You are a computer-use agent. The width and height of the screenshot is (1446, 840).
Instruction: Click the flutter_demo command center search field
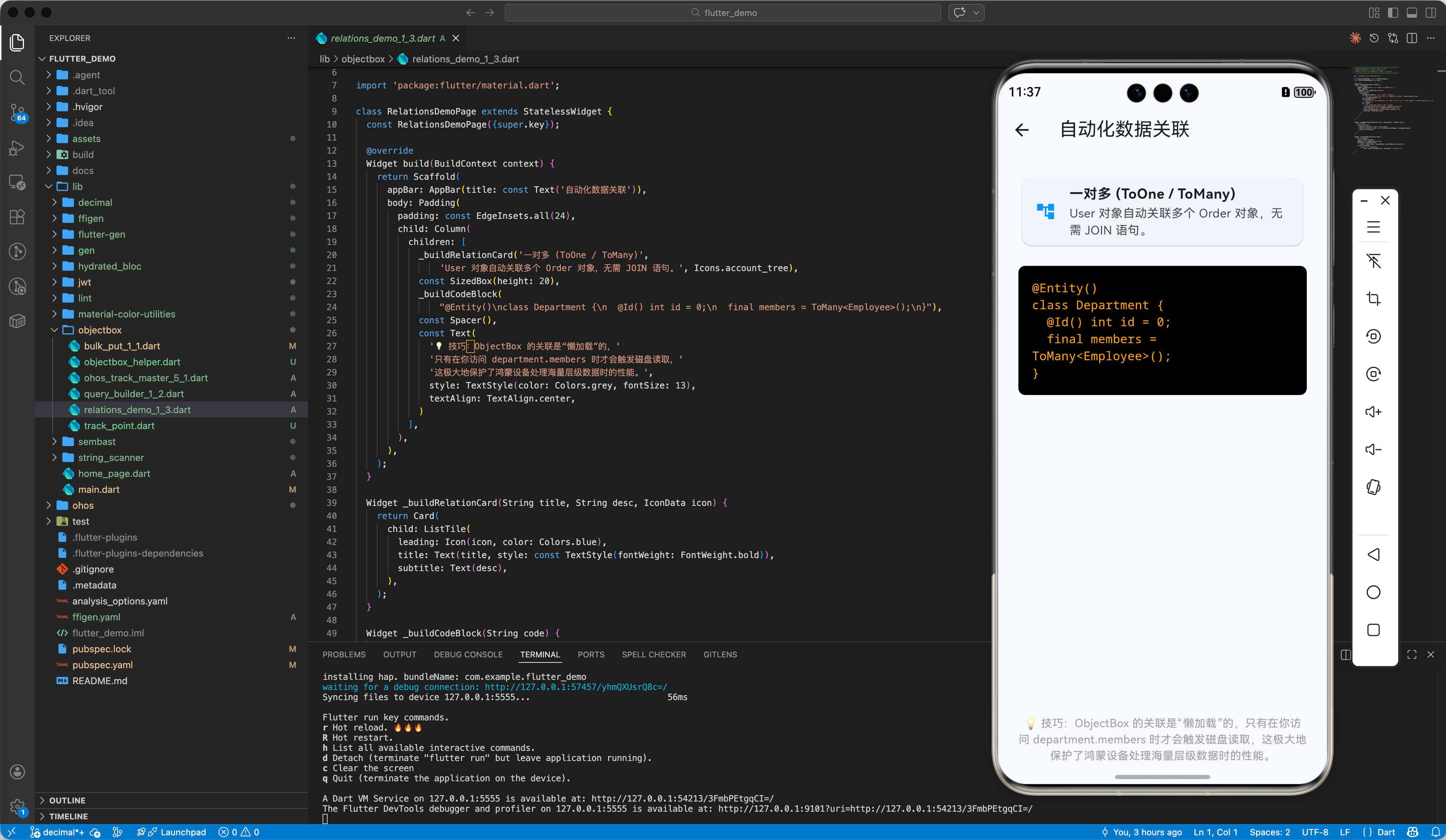tap(722, 13)
